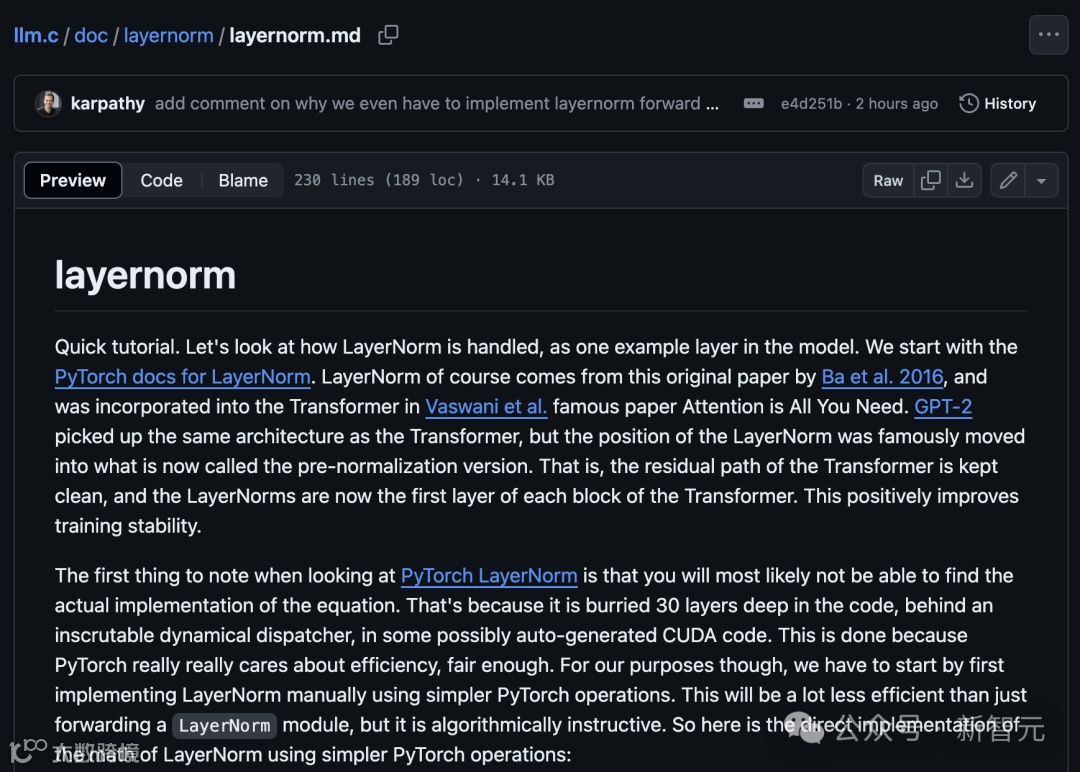Open the layernorm folder breadcrumb
The width and height of the screenshot is (1080, 772).
[x=168, y=35]
